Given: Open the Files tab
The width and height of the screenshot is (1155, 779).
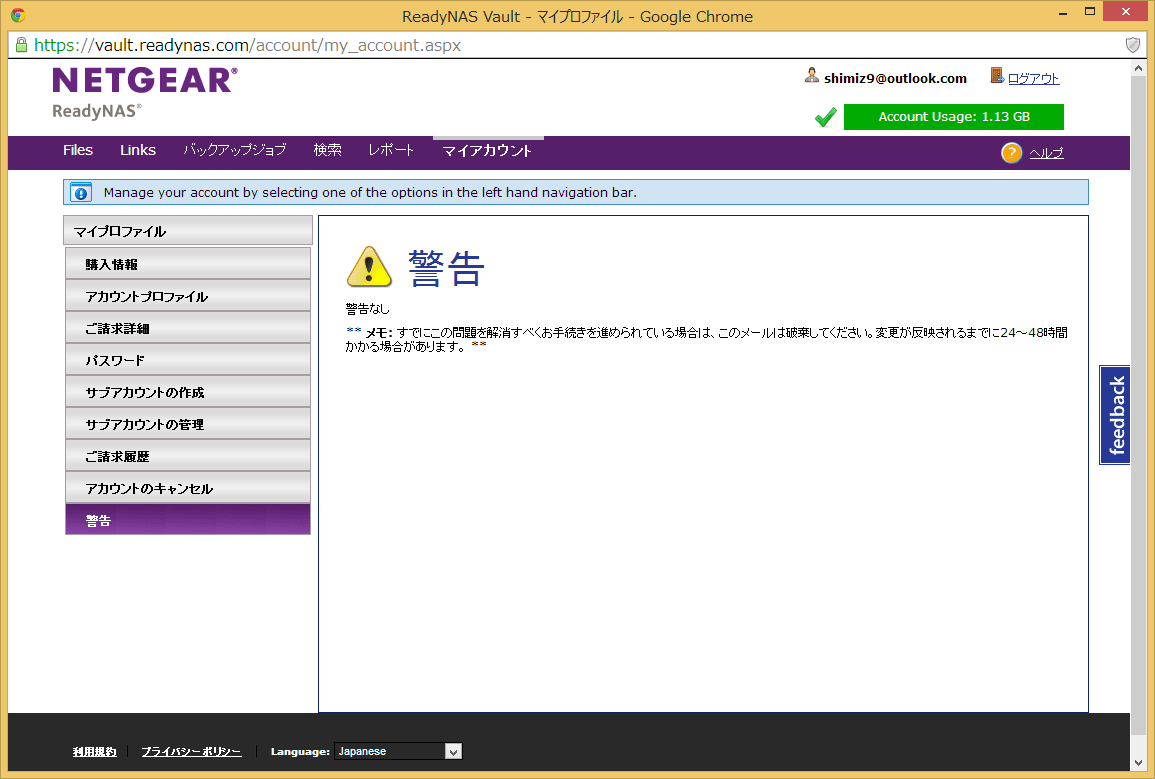Looking at the screenshot, I should click(78, 150).
